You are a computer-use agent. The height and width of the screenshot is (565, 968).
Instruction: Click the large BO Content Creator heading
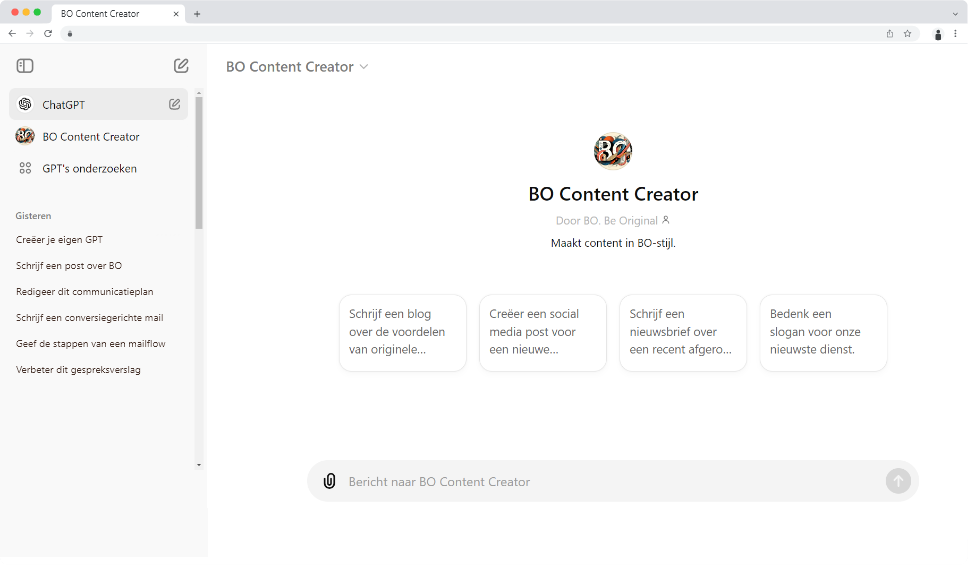(x=613, y=194)
